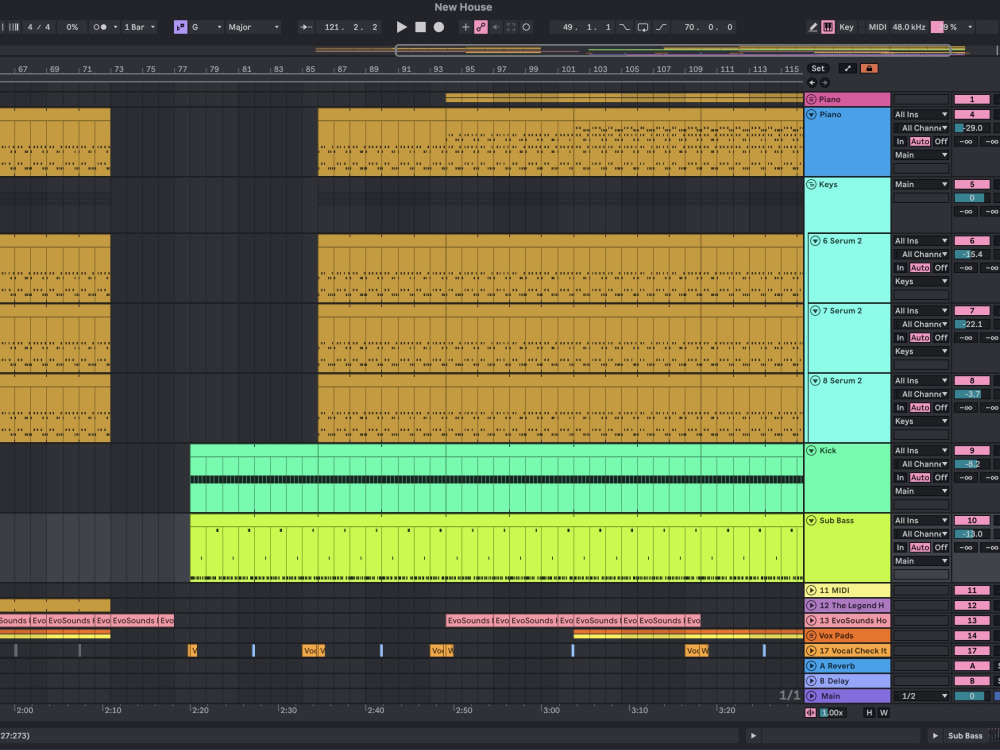Select the B Delay return track
Viewport: 1000px width, 750px height.
click(848, 681)
